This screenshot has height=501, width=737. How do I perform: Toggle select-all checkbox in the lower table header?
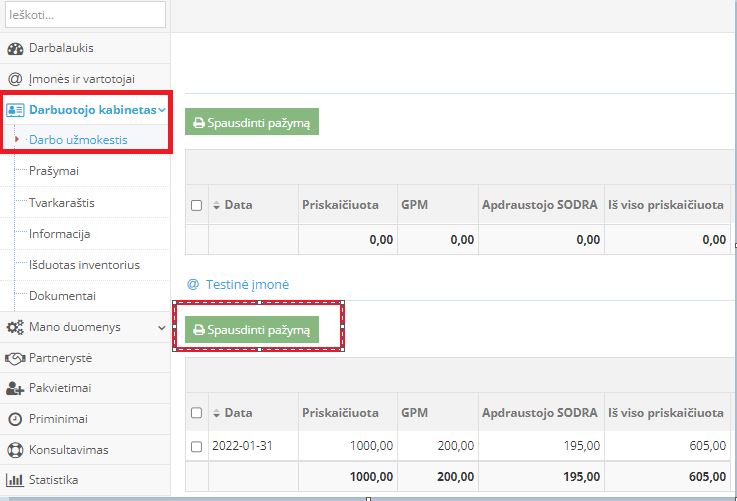click(196, 412)
